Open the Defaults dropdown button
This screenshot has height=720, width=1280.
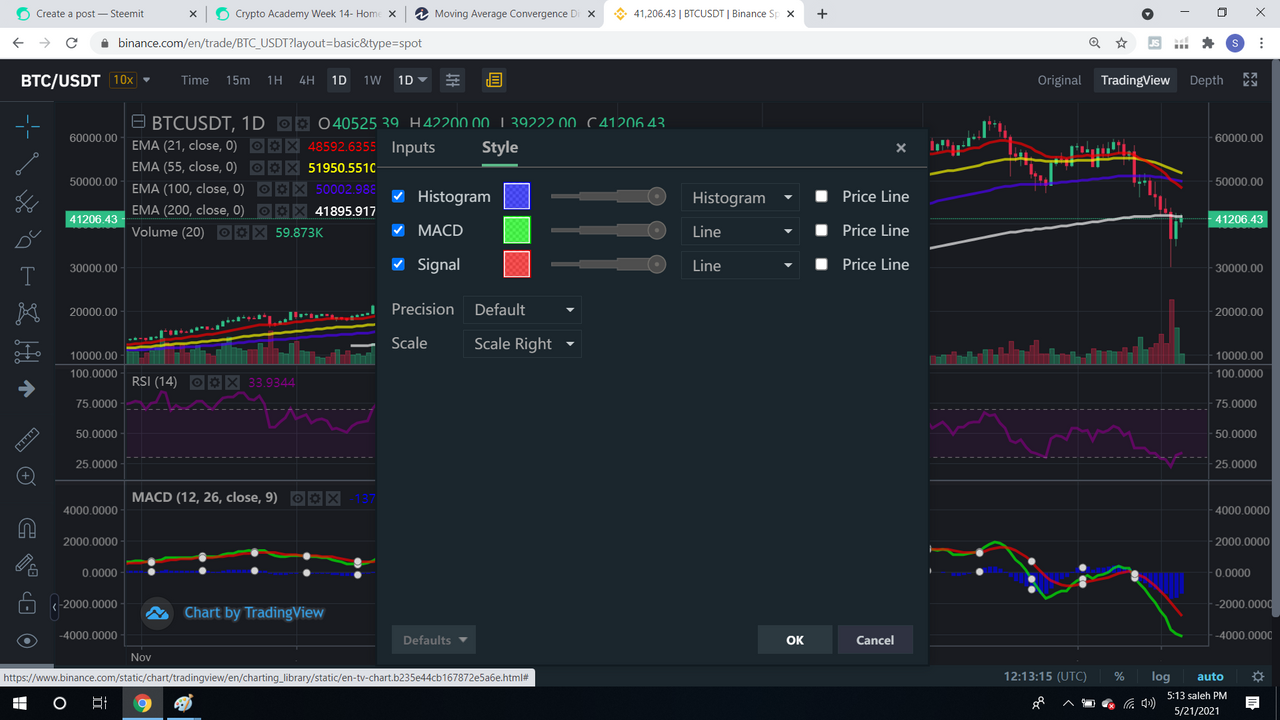click(x=434, y=640)
